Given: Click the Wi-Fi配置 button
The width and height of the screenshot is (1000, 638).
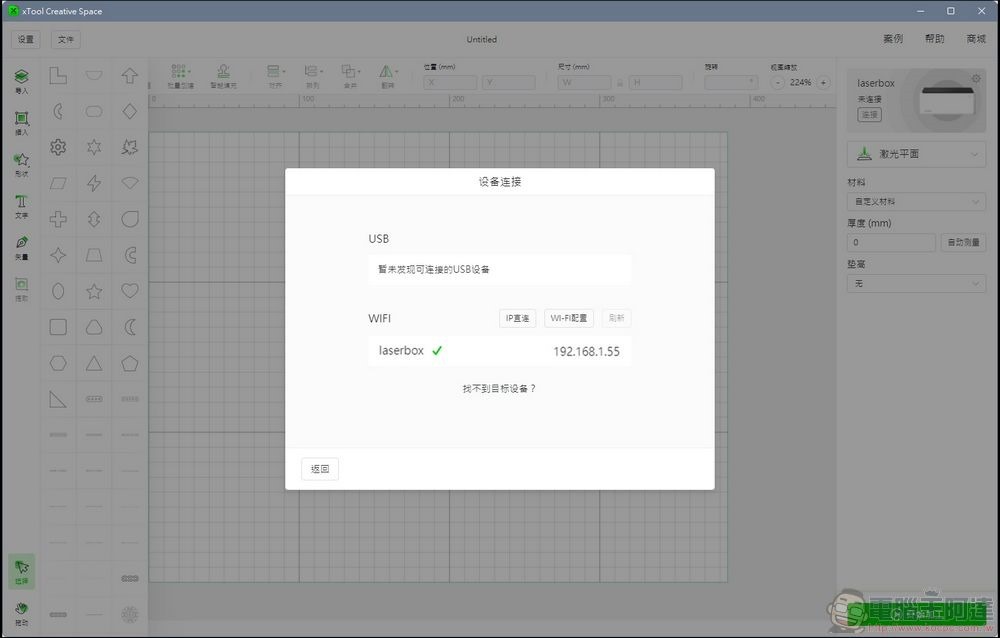Looking at the screenshot, I should (x=569, y=318).
